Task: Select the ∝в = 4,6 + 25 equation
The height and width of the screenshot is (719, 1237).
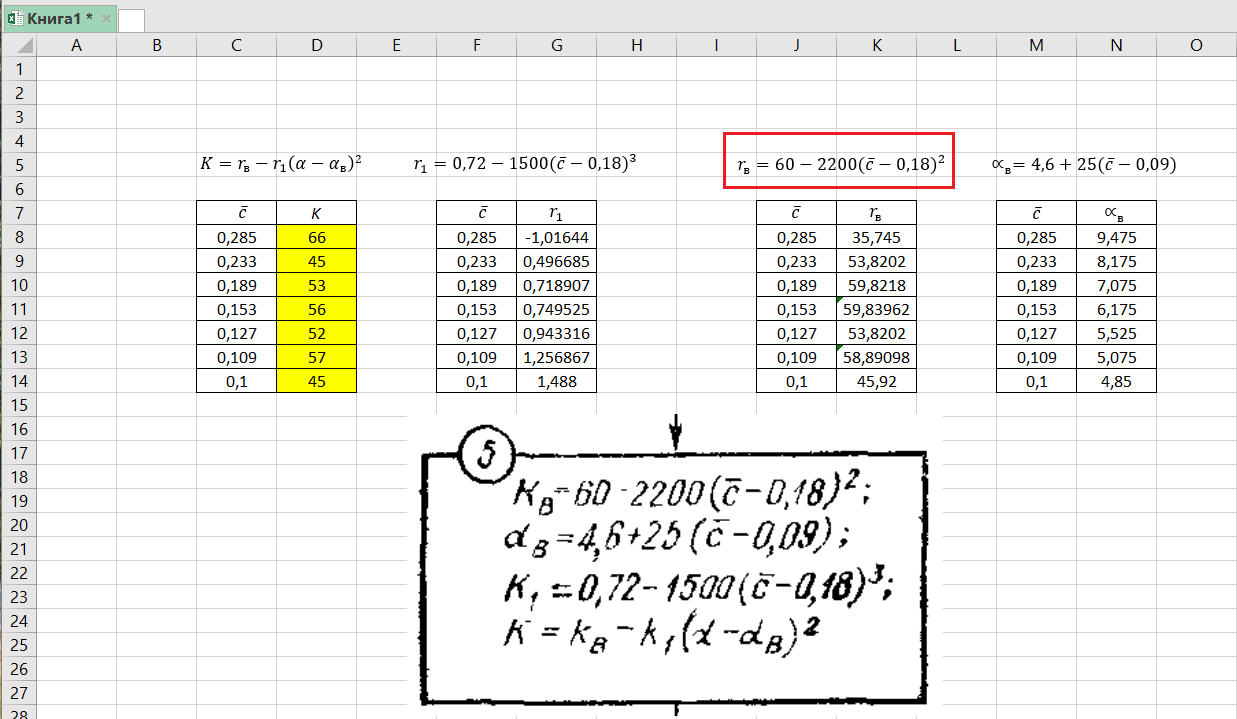Action: click(1090, 164)
